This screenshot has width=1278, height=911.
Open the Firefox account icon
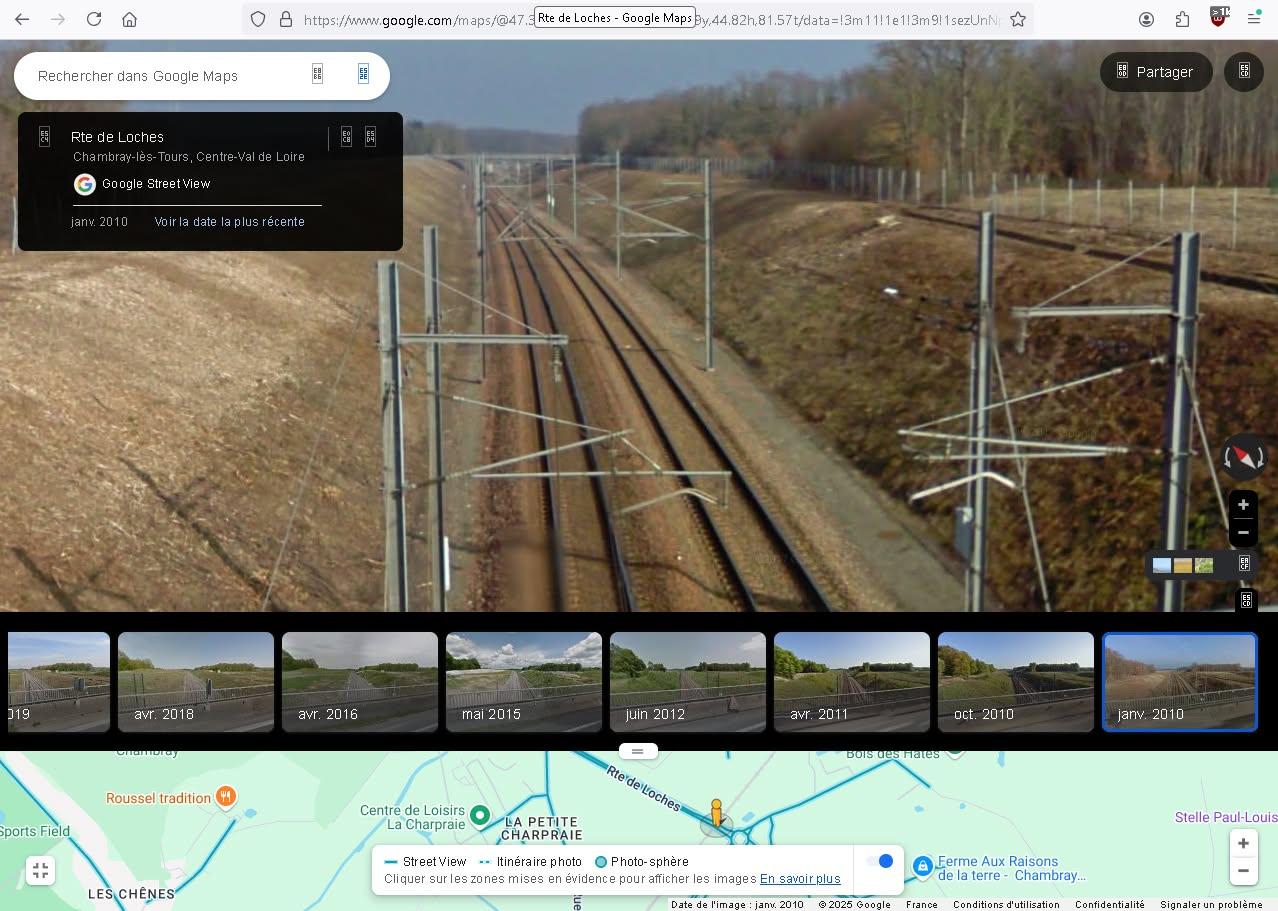pos(1147,19)
